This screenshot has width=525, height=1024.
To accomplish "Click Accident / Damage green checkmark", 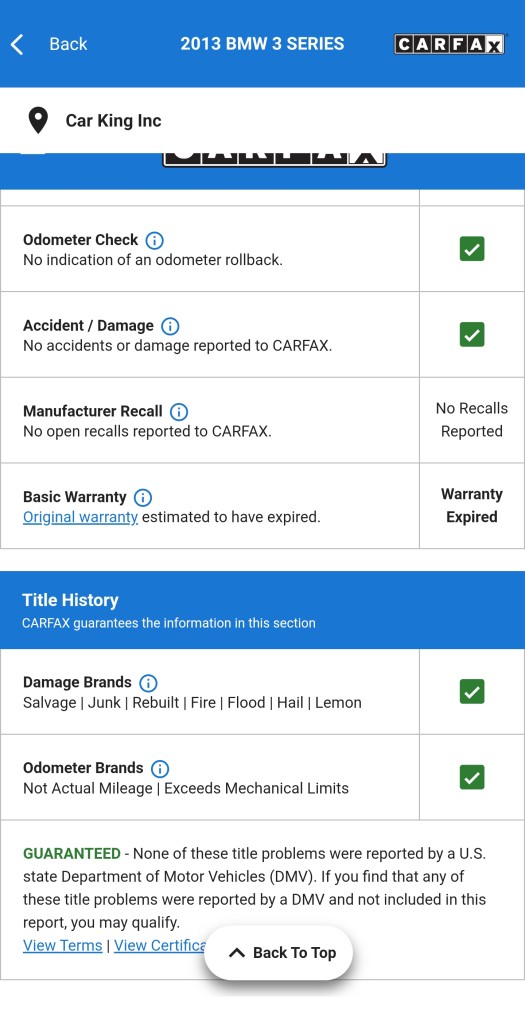I will 472,334.
